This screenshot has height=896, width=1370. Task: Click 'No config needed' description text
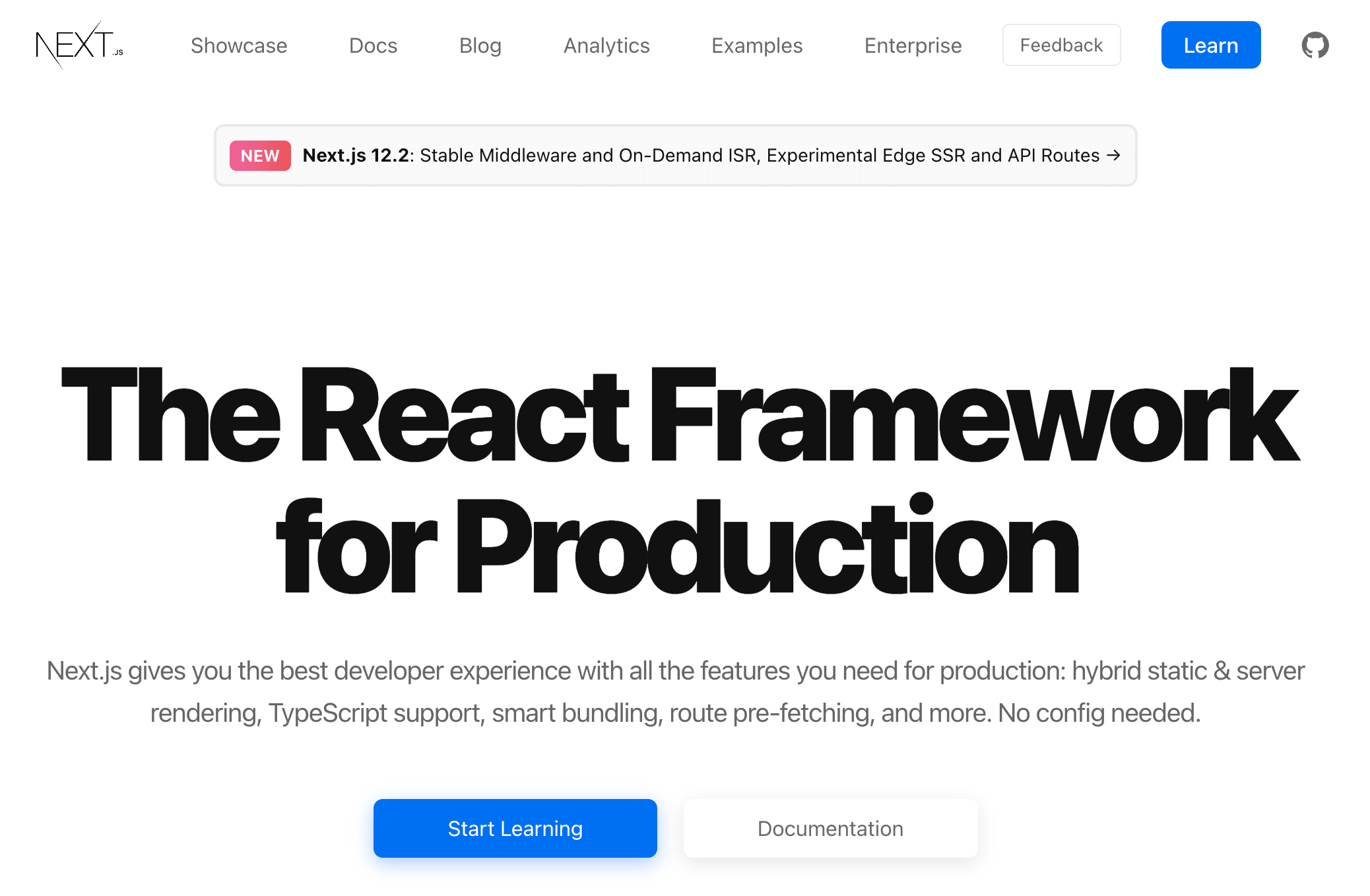(x=1098, y=713)
